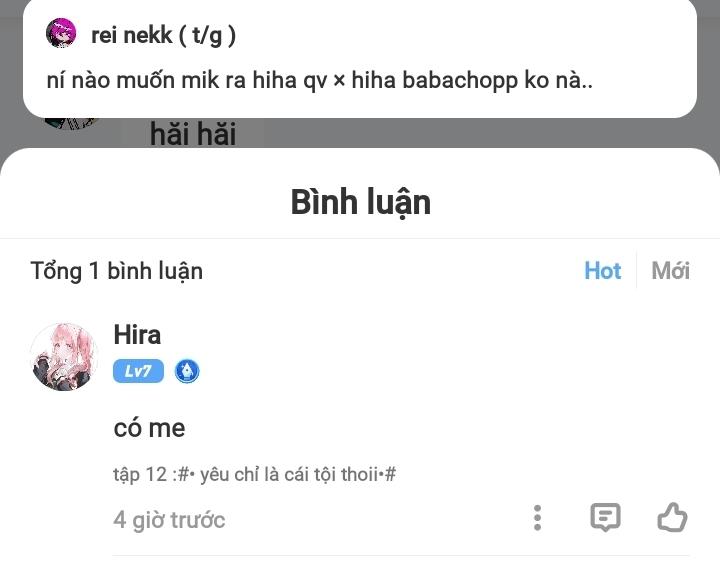Switch comment sorting to Mới
The width and height of the screenshot is (720, 573).
[x=670, y=271]
